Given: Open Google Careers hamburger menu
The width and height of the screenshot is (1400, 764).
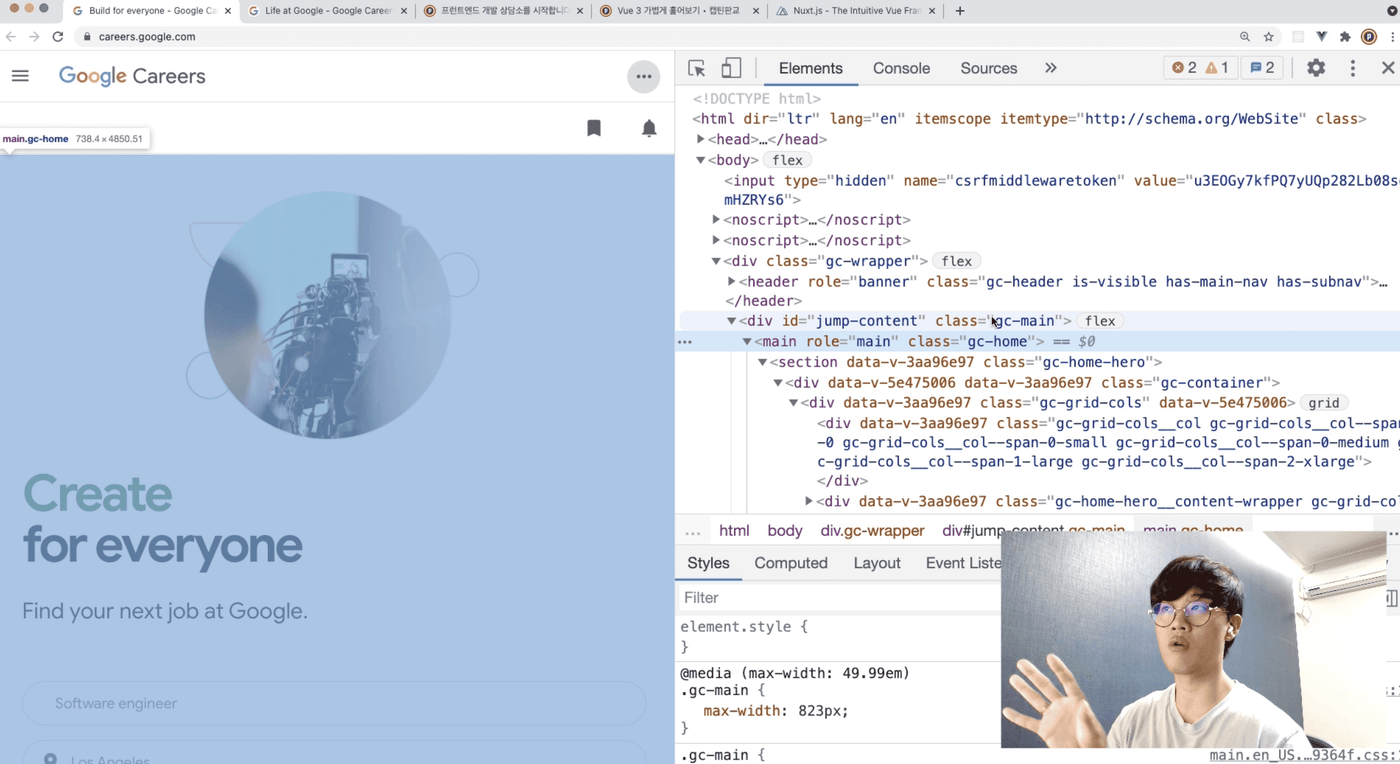Looking at the screenshot, I should pos(20,76).
